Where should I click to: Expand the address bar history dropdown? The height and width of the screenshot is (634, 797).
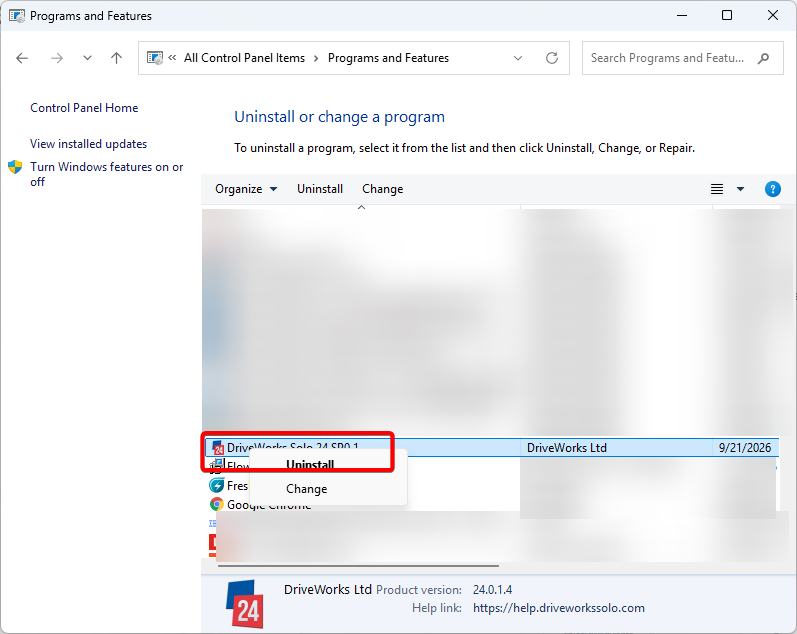point(517,58)
